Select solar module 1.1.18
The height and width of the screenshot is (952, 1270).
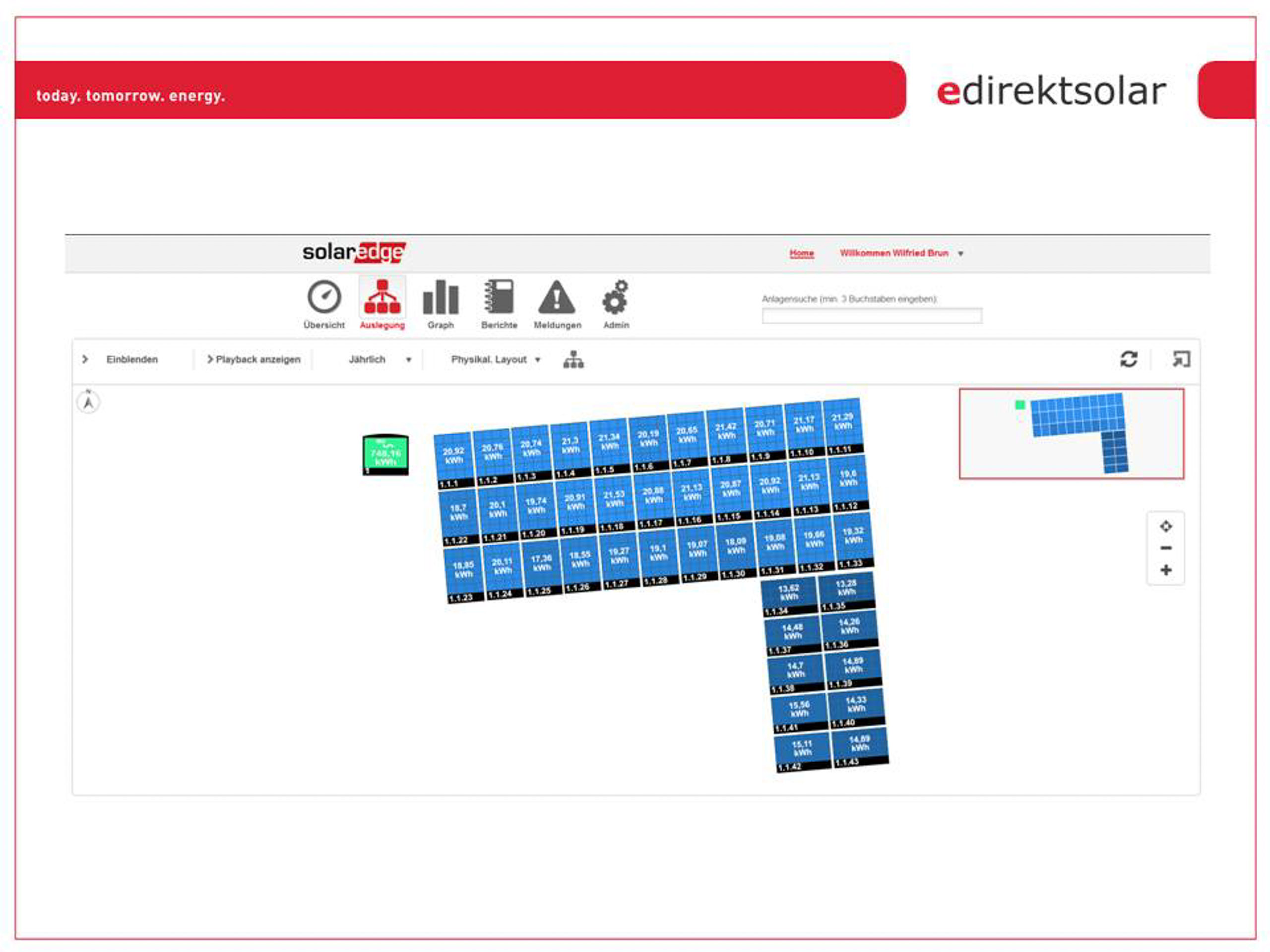point(614,504)
